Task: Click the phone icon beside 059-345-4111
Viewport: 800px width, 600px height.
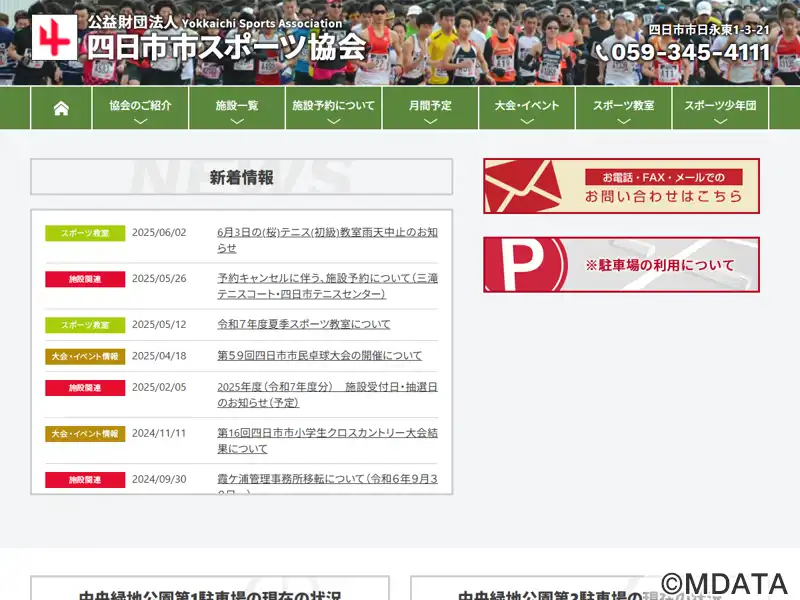Action: (602, 53)
